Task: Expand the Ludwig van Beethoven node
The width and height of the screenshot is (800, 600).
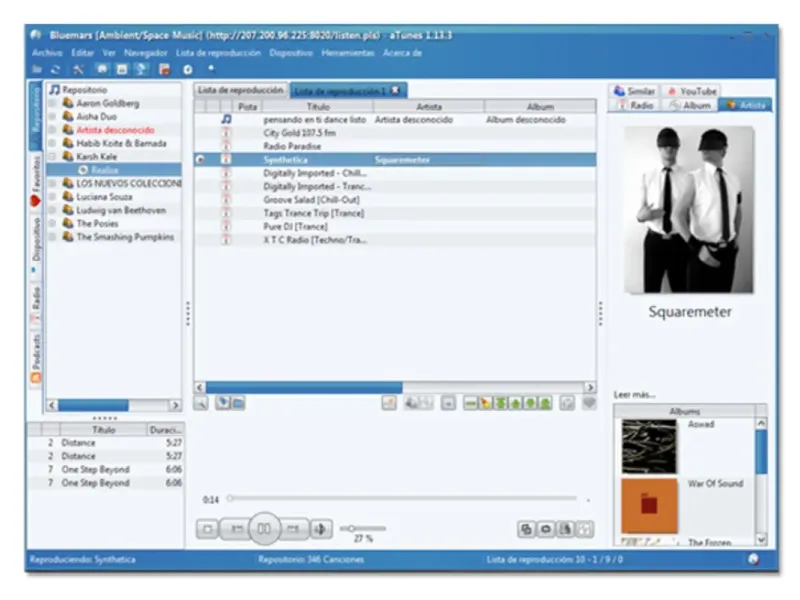Action: (x=52, y=210)
